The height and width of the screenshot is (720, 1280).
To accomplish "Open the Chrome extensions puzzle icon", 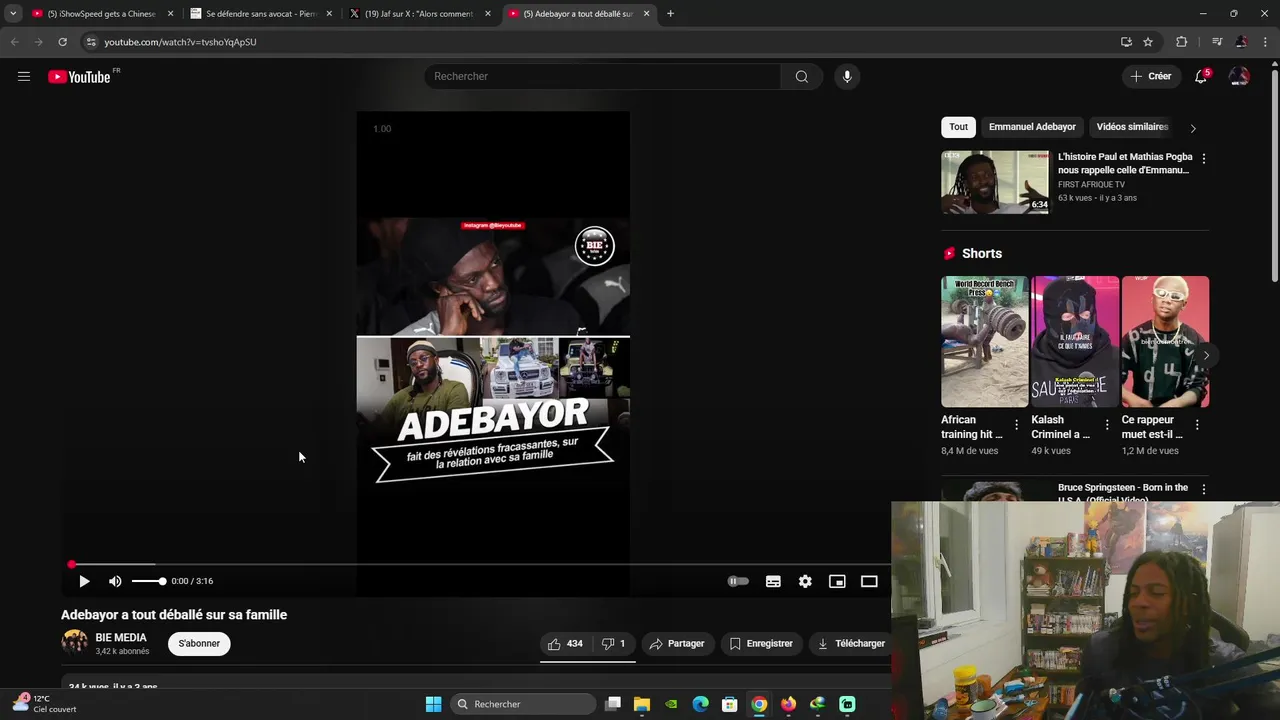I will point(1182,42).
